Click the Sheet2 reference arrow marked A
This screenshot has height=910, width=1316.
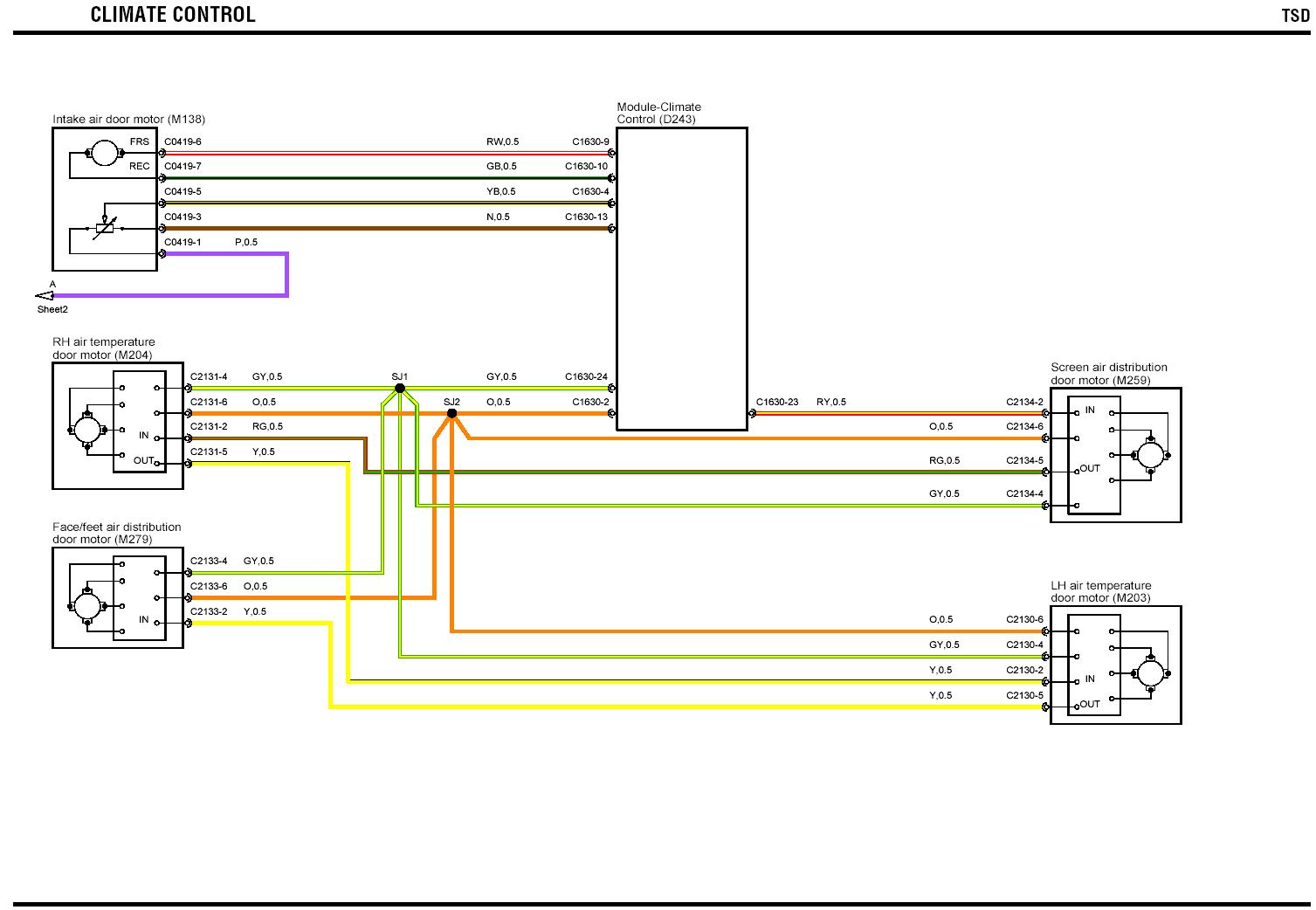coord(45,296)
